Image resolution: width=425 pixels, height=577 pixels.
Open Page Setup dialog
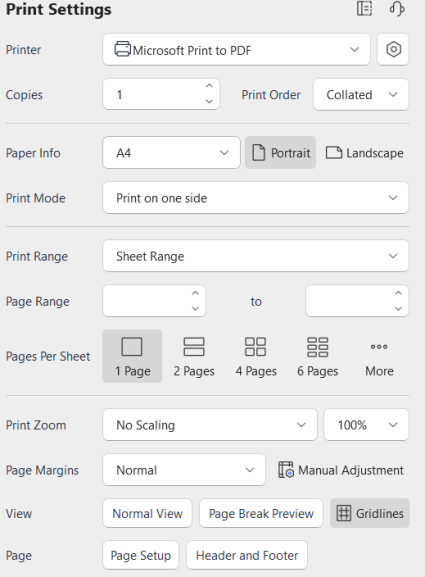(141, 555)
